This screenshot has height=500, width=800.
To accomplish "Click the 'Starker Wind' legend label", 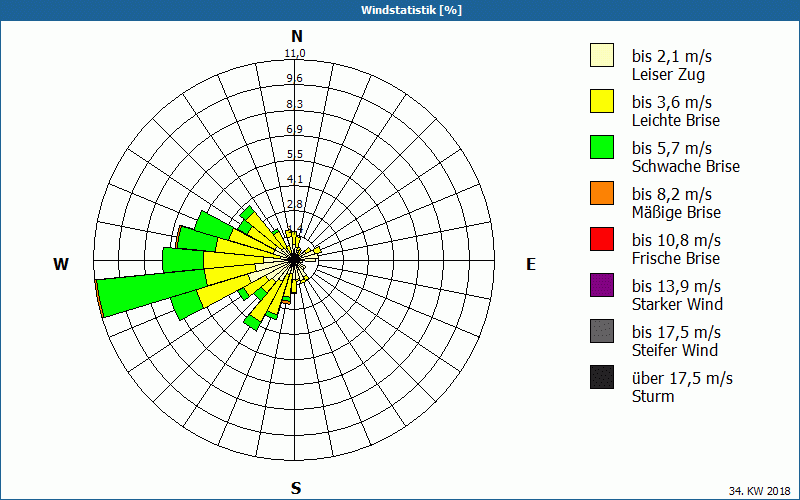I will coord(678,304).
